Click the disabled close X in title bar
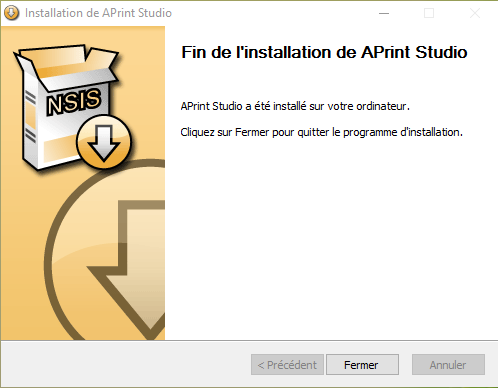The width and height of the screenshot is (498, 388). click(475, 13)
